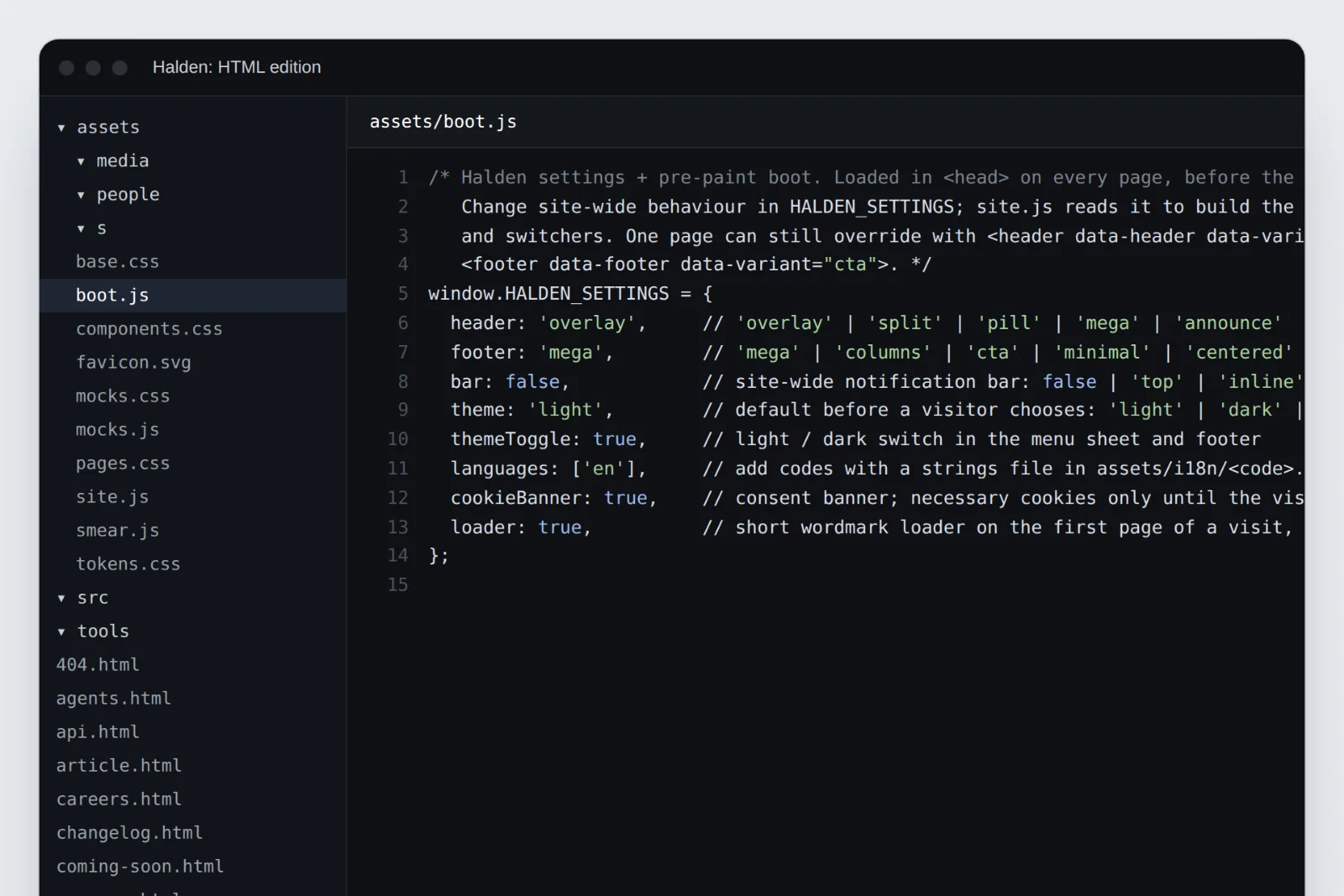Expand the src folder arrow
Screen dimensions: 1344x896
(61, 598)
